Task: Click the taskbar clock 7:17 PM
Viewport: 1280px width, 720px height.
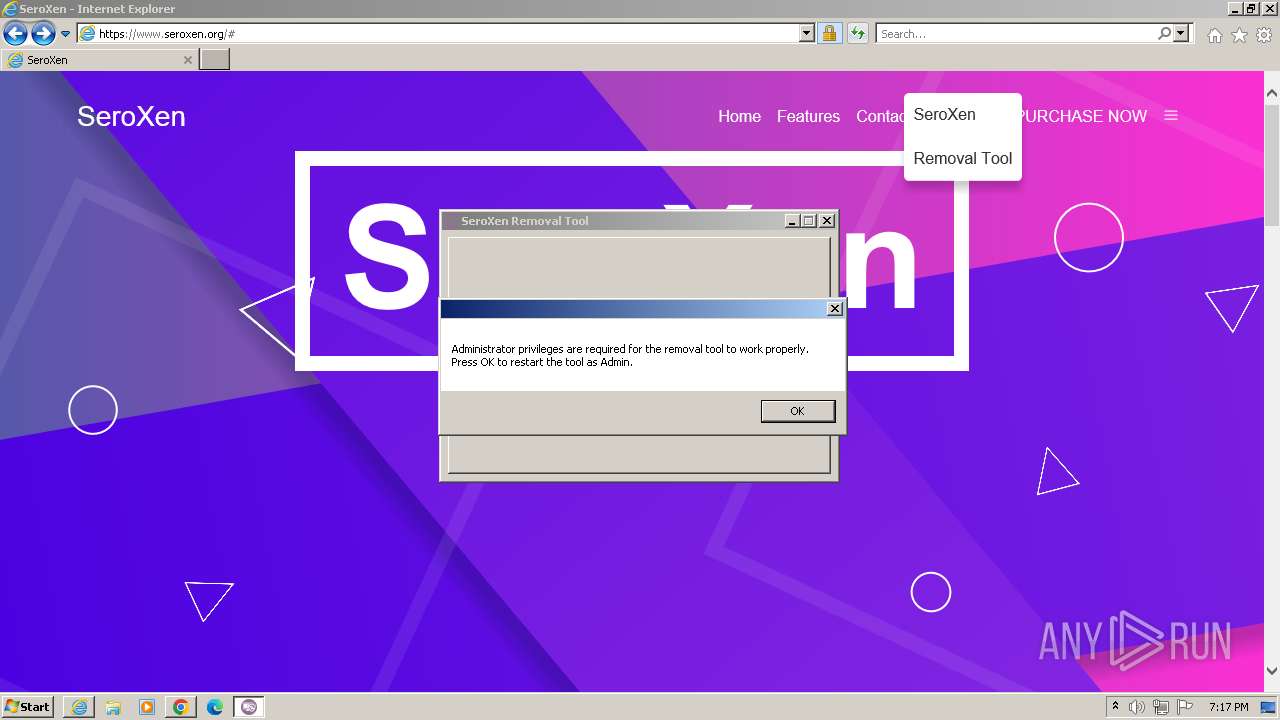Action: click(1228, 707)
